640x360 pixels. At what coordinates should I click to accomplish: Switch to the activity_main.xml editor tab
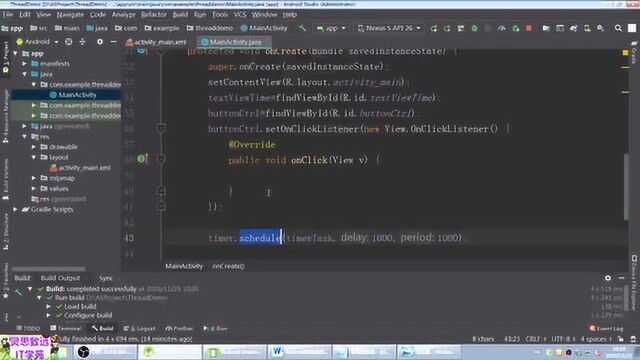156,42
